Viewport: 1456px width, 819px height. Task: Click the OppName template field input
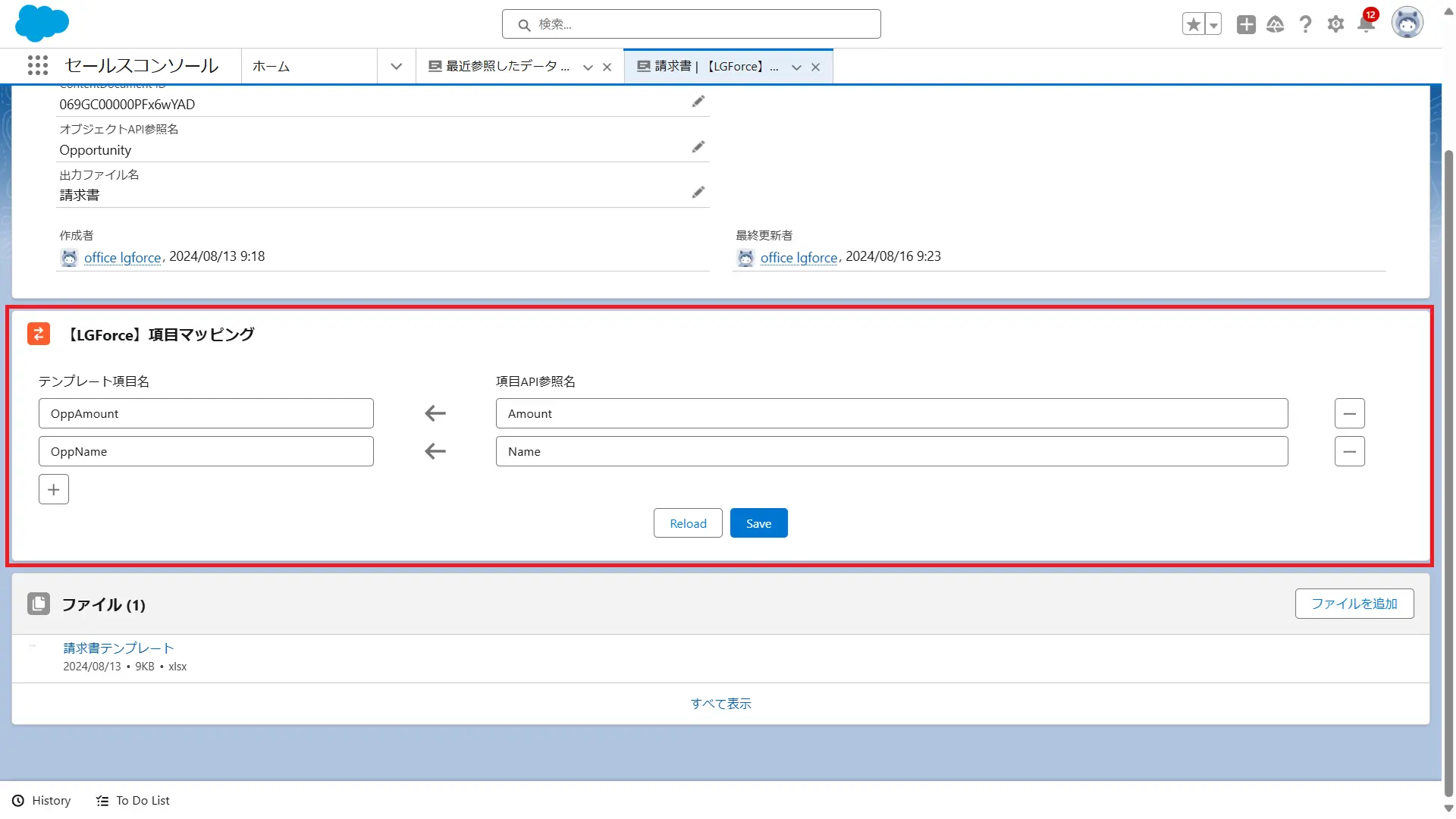click(206, 451)
